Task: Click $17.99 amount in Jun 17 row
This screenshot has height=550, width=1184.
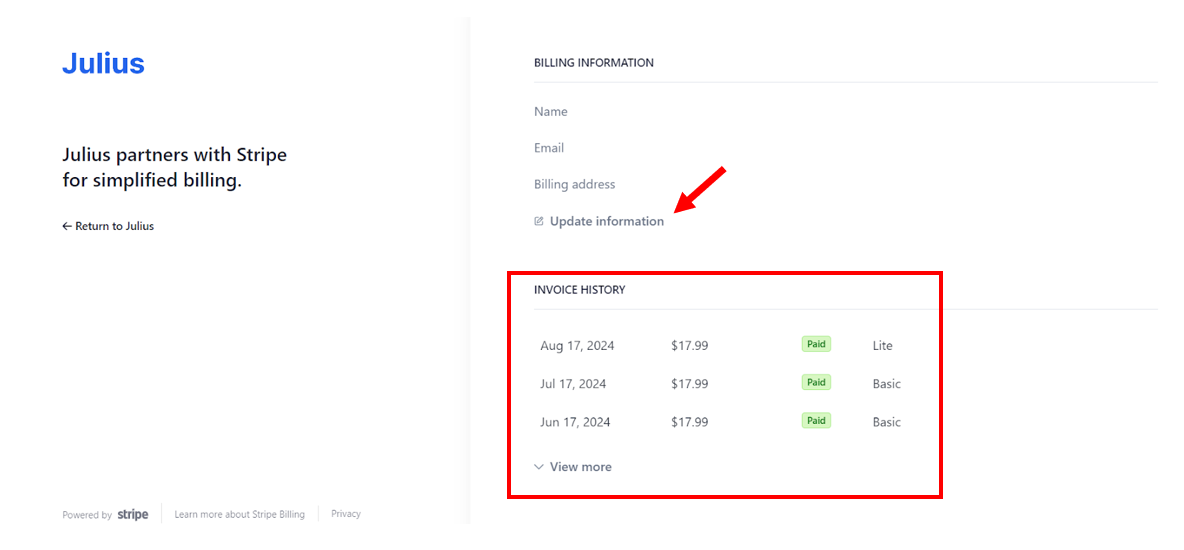Action: point(689,422)
